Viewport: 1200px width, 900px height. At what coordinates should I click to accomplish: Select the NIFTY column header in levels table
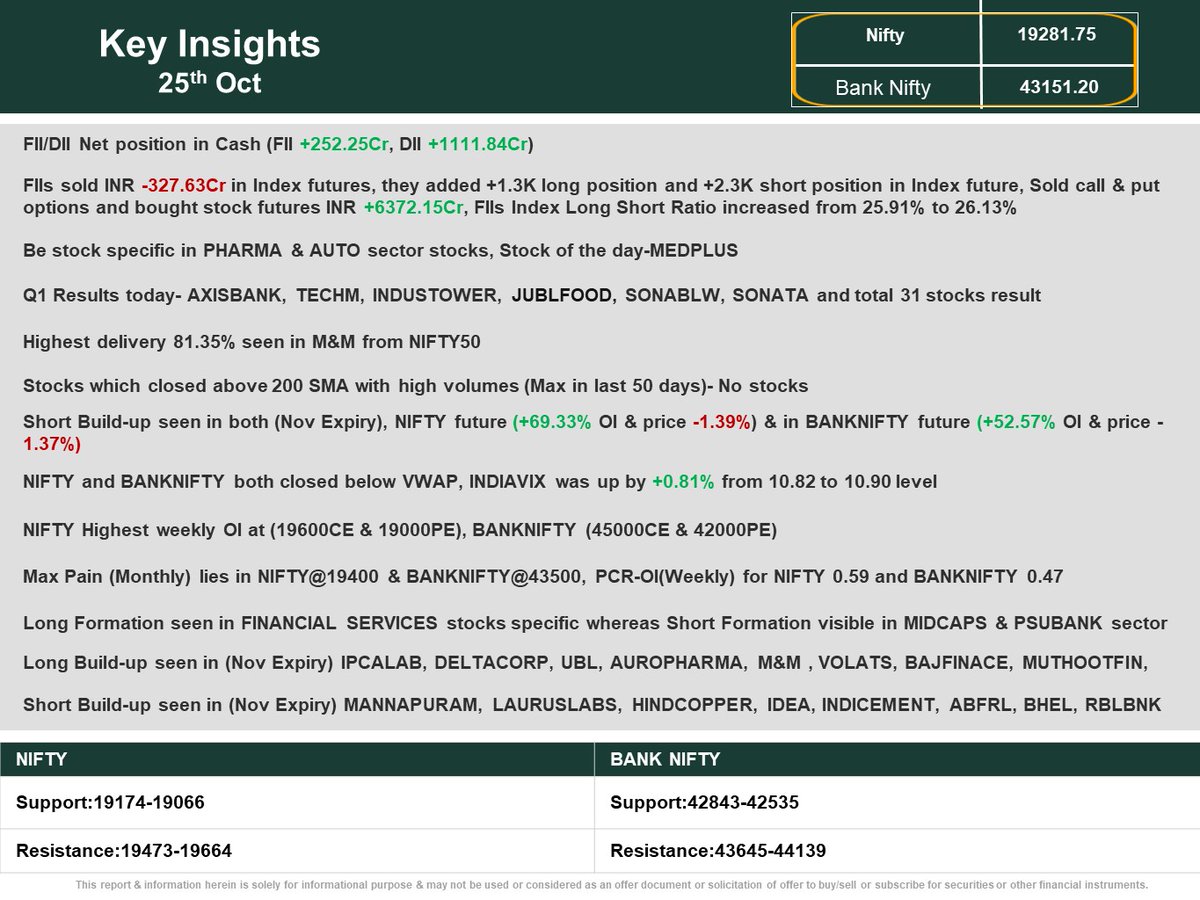click(x=298, y=760)
